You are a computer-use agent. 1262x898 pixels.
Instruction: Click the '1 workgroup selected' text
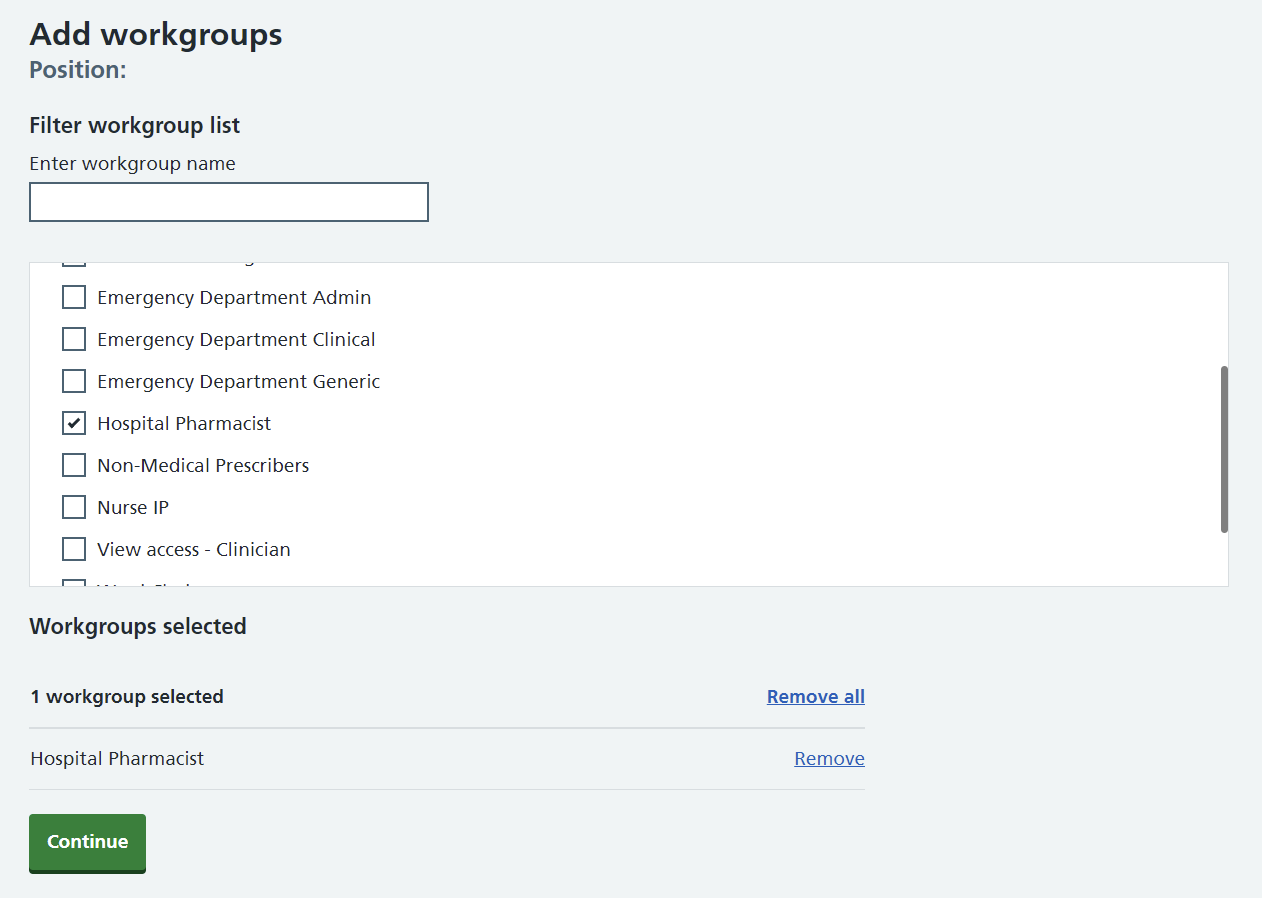[127, 697]
